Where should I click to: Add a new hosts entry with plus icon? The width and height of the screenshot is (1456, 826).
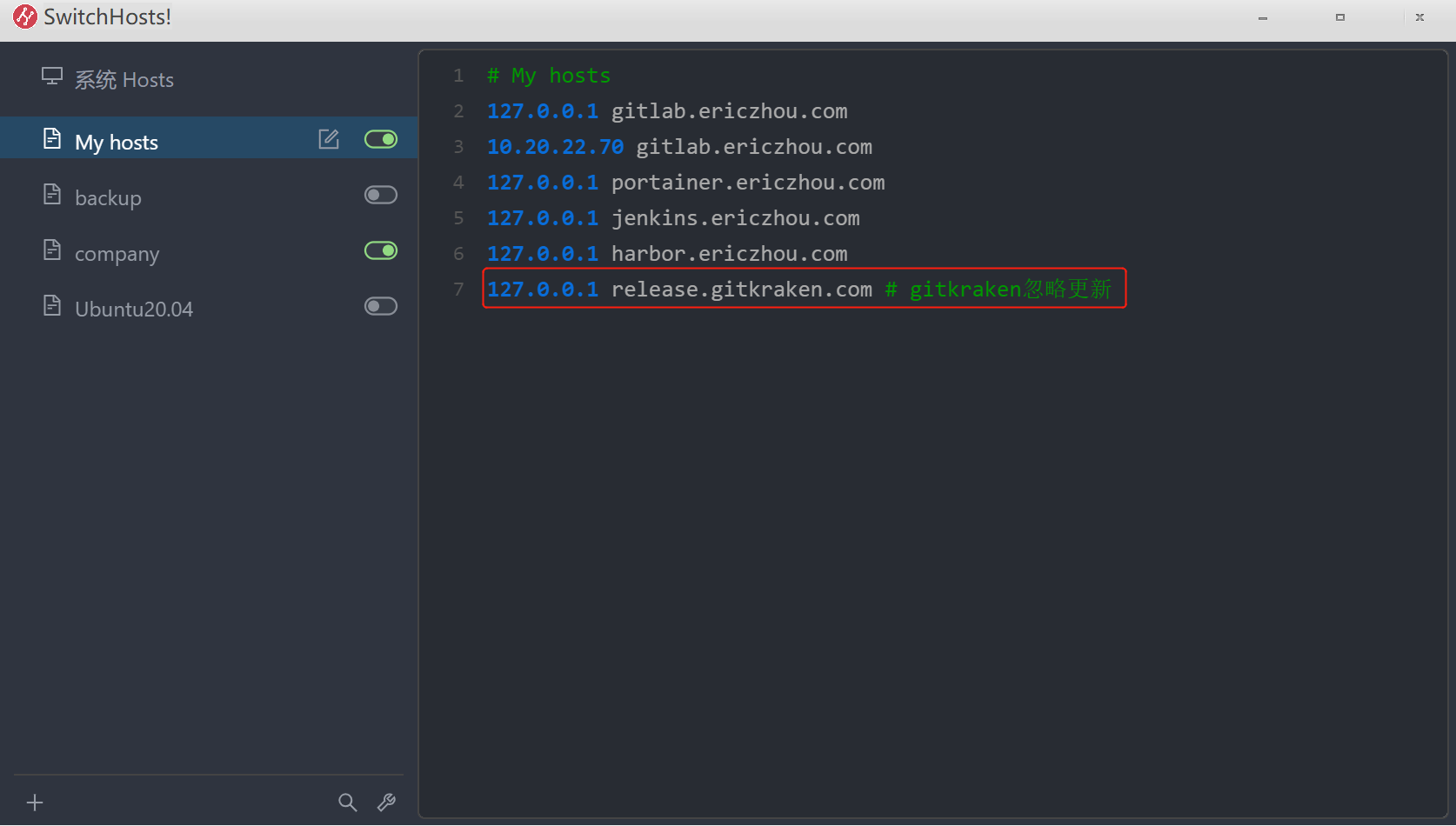point(35,803)
